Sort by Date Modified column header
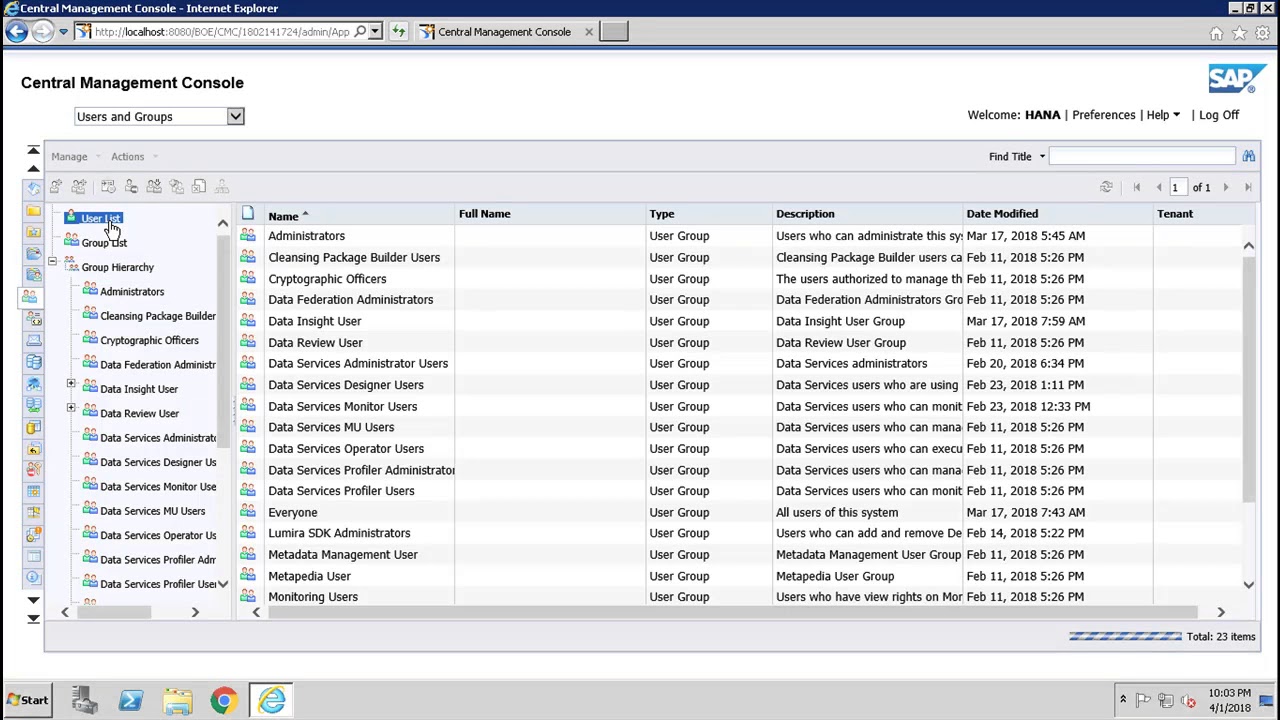 tap(1002, 214)
